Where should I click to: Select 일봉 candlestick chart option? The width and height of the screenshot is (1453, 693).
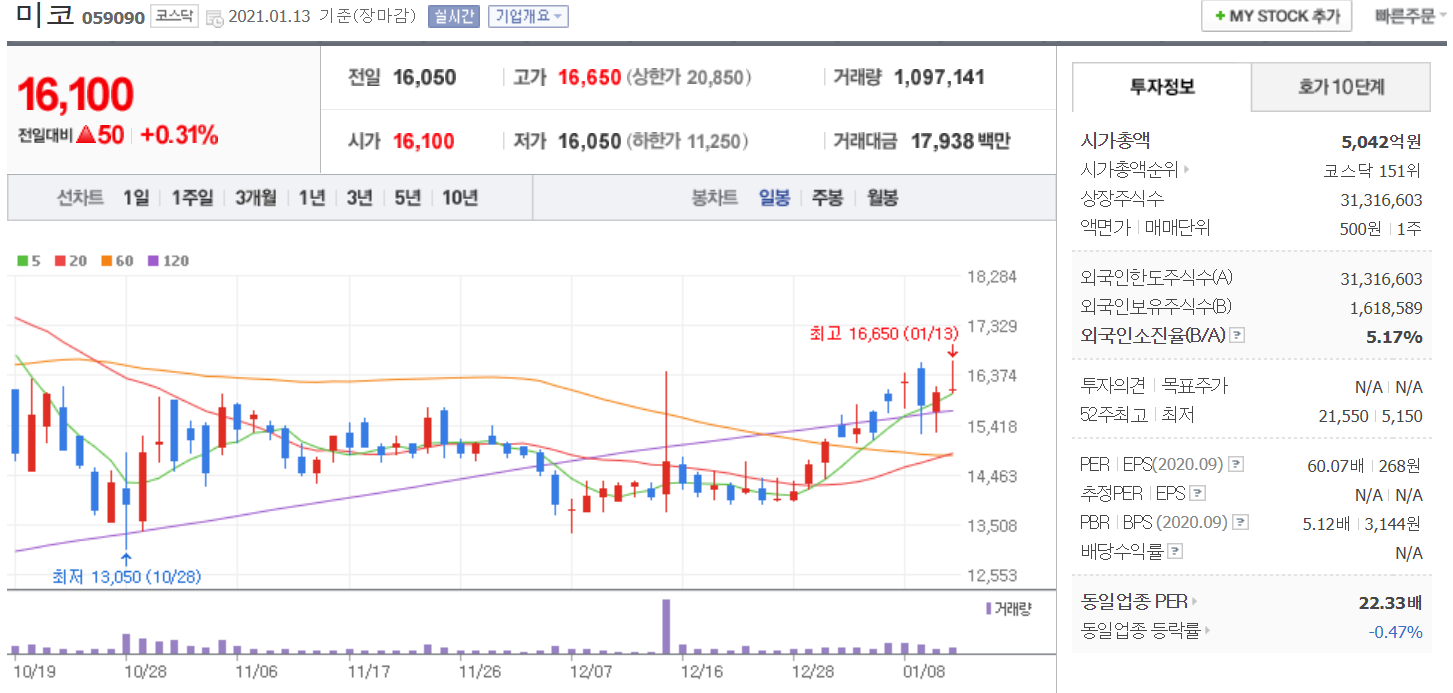click(774, 198)
